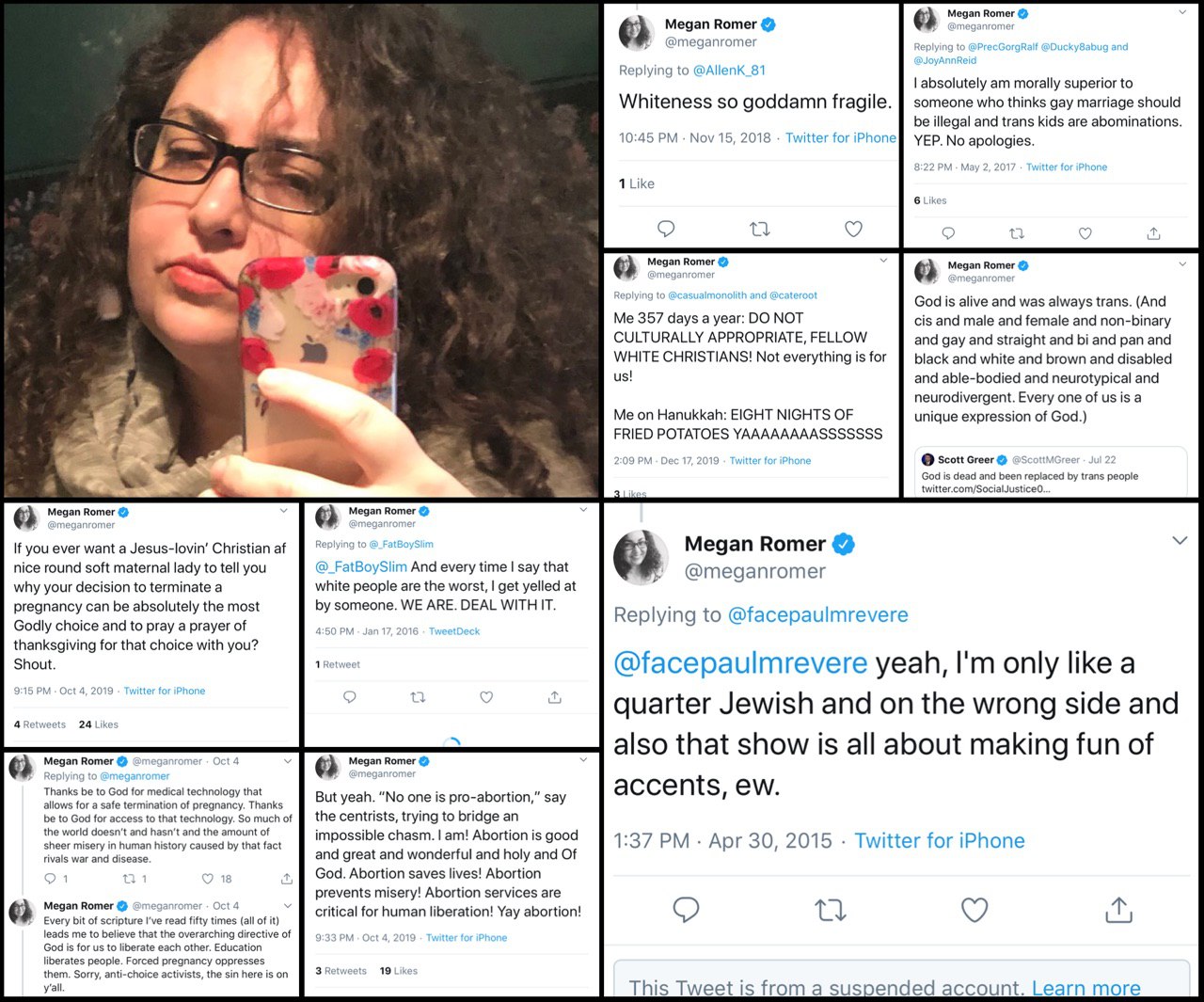Screen dimensions: 1204x1002
Task: Click 'Twitter for iPhone' link dated Apr 30, 2015
Action: coord(940,841)
